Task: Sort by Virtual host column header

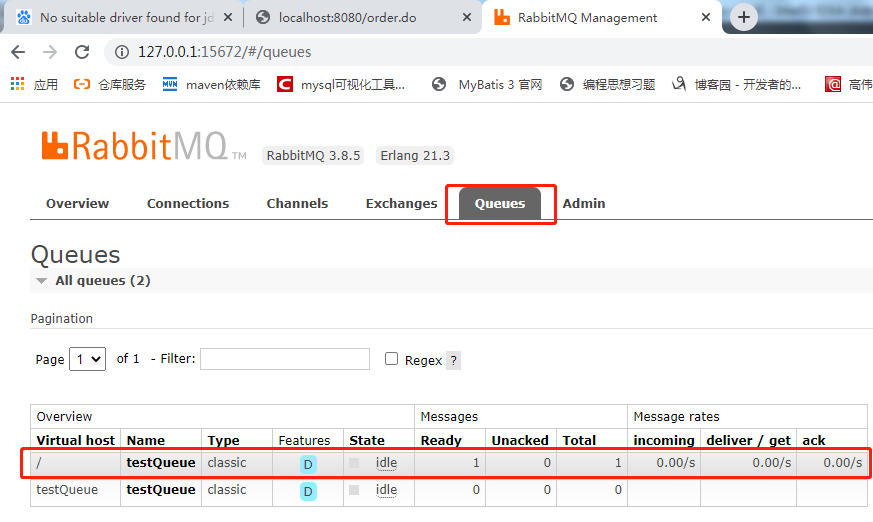Action: click(75, 441)
